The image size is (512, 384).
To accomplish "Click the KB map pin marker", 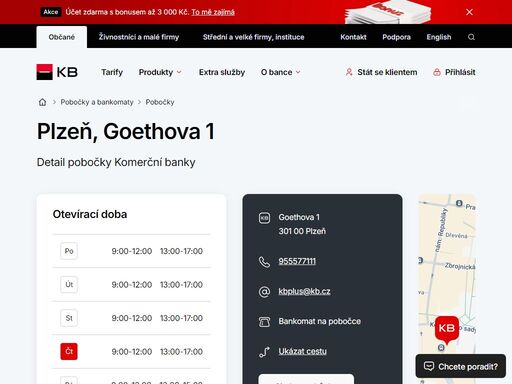I will pos(447,330).
